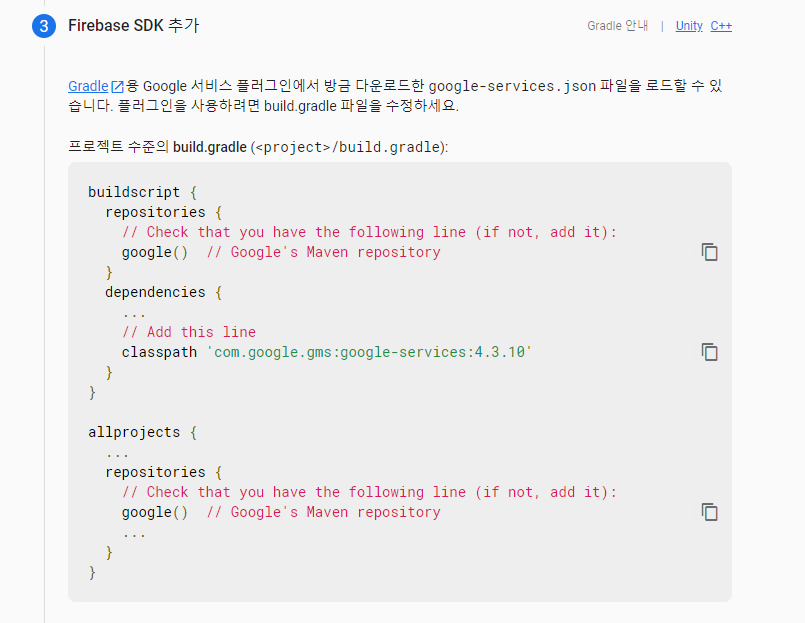Click the dependencies { line
Image resolution: width=805 pixels, height=623 pixels.
click(163, 292)
